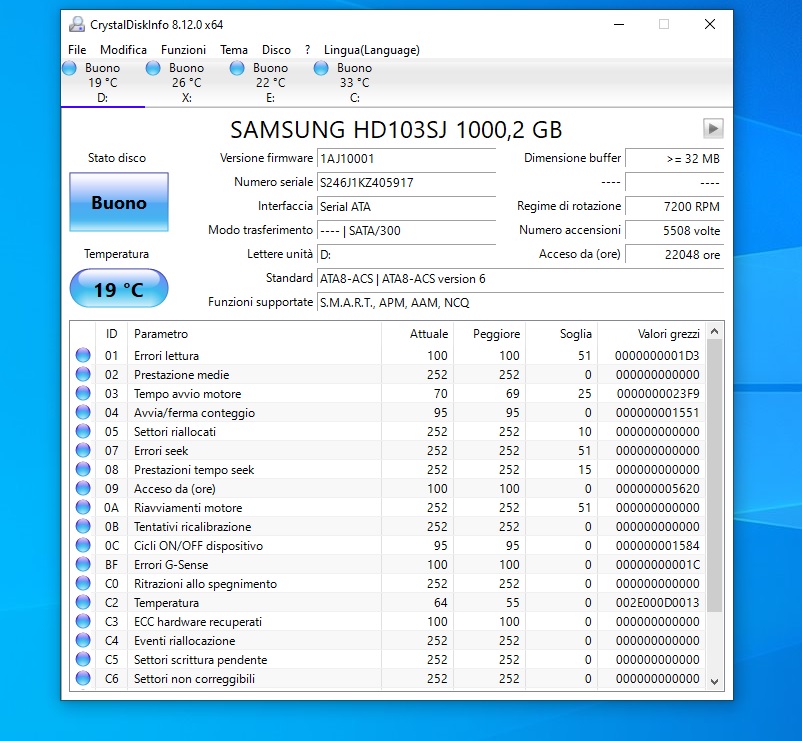Click the Parametro column header

(254, 334)
